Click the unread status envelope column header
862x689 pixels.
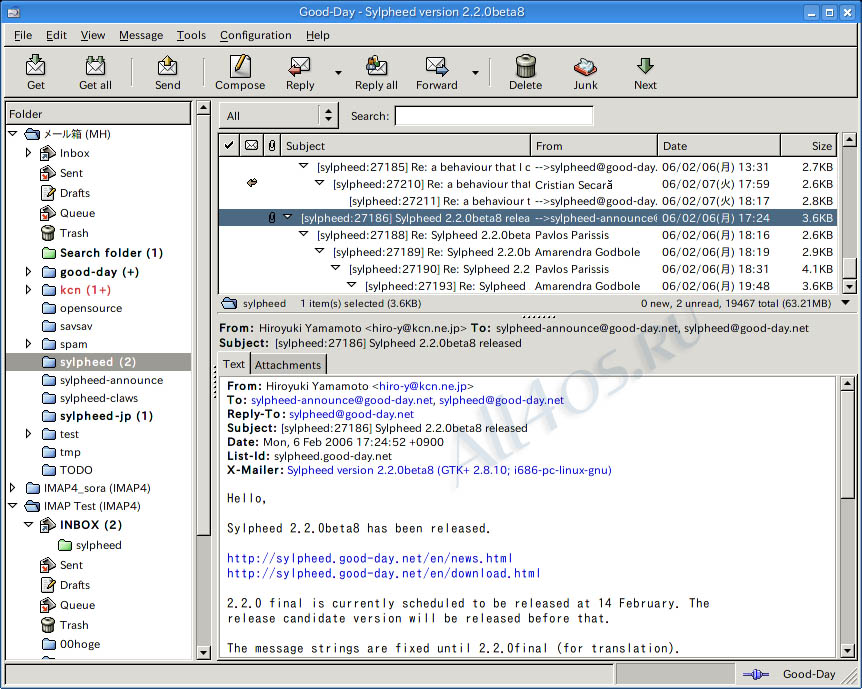(x=251, y=145)
